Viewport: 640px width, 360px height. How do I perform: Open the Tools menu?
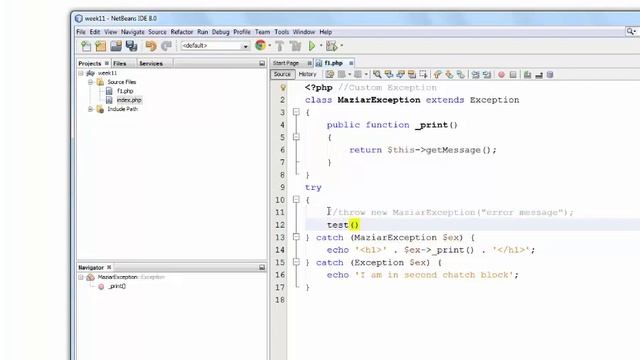(x=282, y=32)
